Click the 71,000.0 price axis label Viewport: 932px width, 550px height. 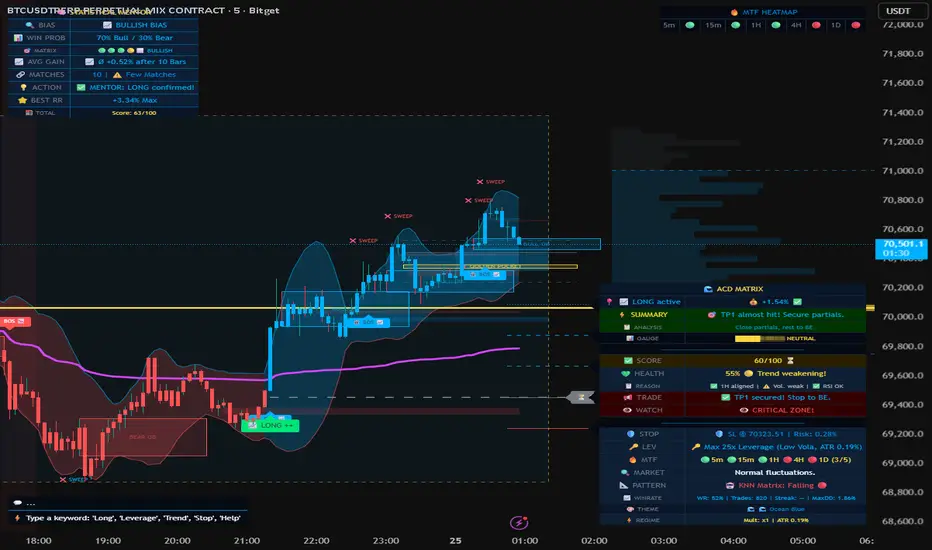[903, 171]
